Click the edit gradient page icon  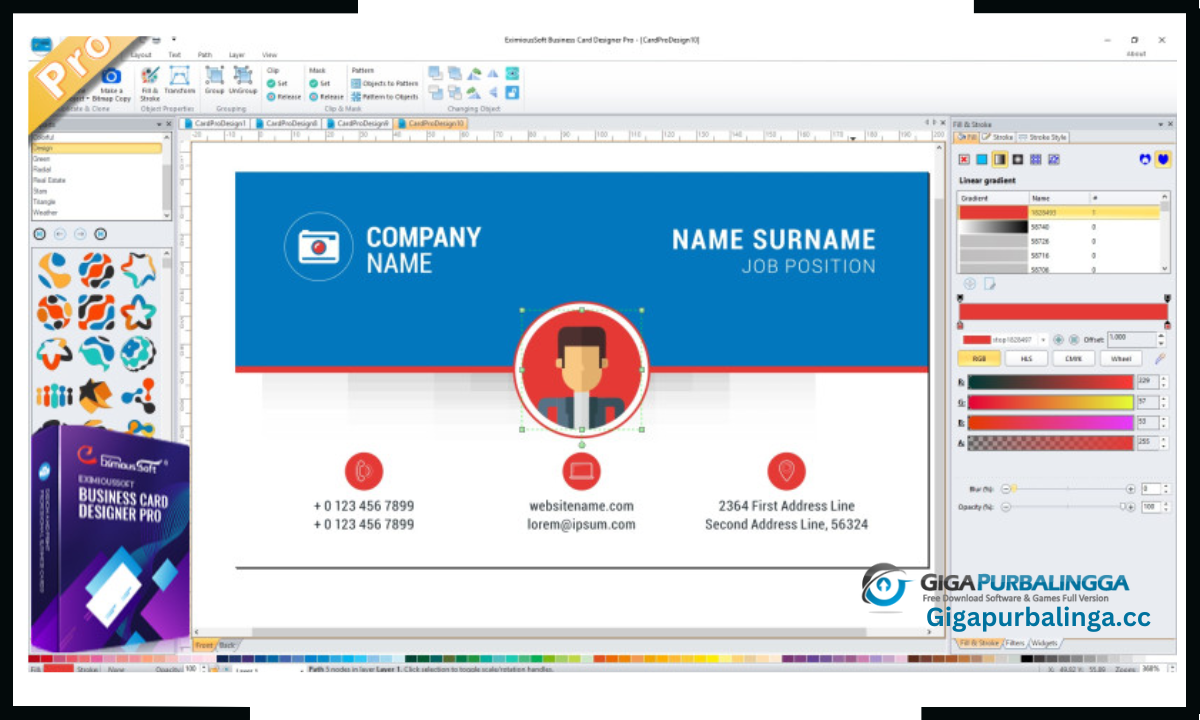[989, 284]
